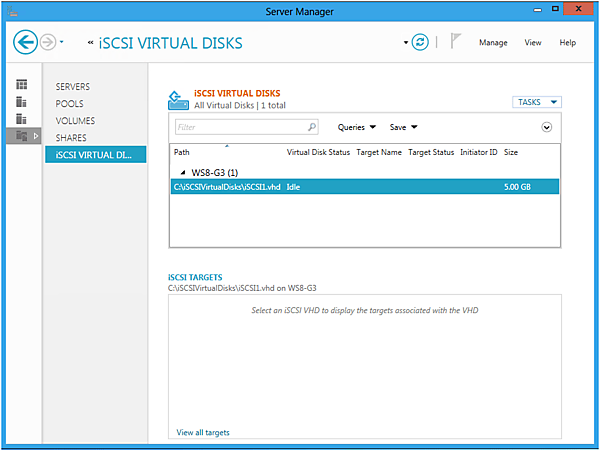
Task: Collapse the WS8-G3 server group
Action: point(183,172)
